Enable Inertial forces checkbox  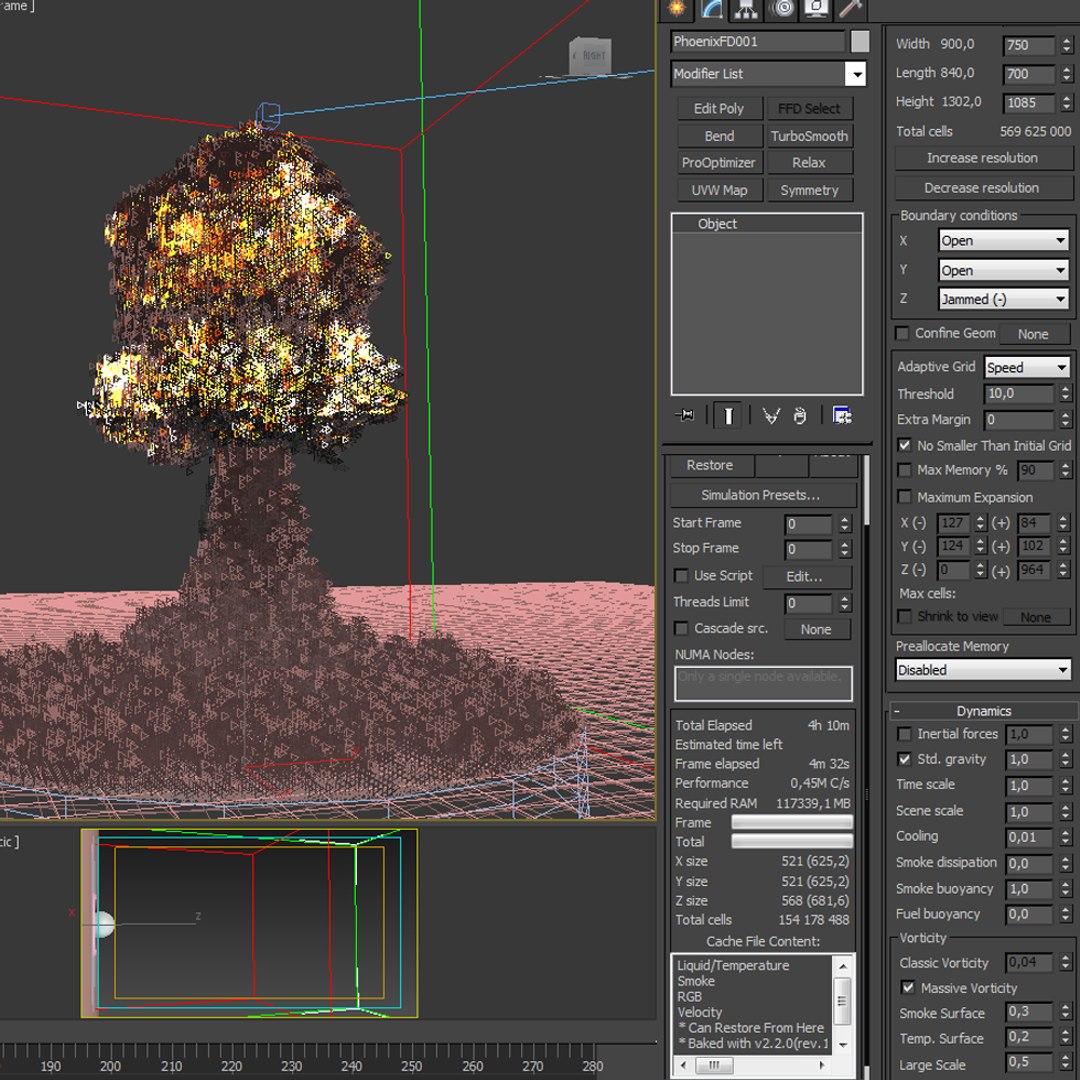[x=904, y=734]
